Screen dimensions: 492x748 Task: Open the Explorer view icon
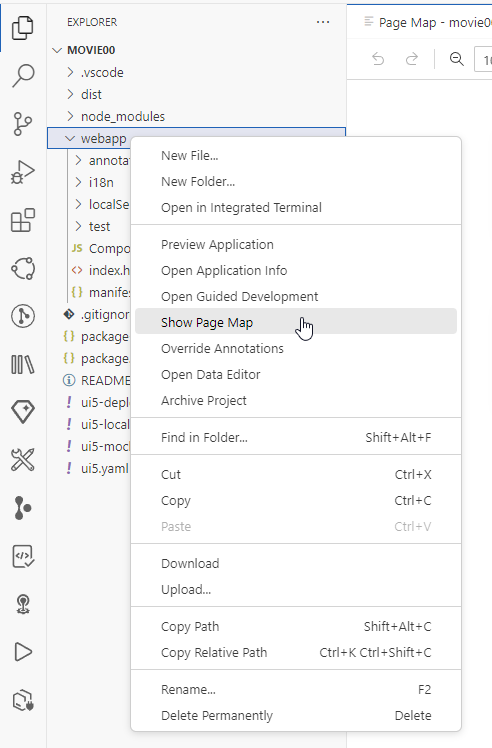click(22, 28)
